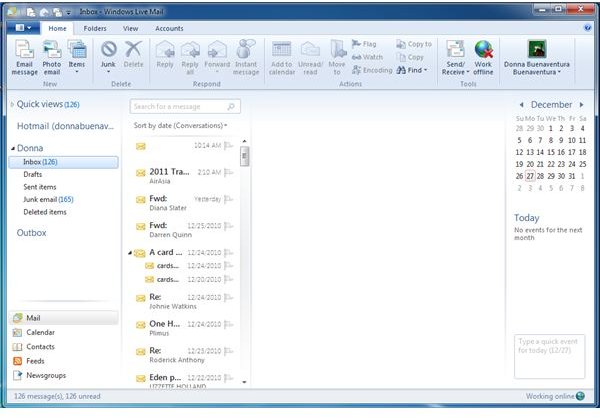This screenshot has width=600, height=418.
Task: Flag the Darren Quinn message
Action: pyautogui.click(x=228, y=226)
